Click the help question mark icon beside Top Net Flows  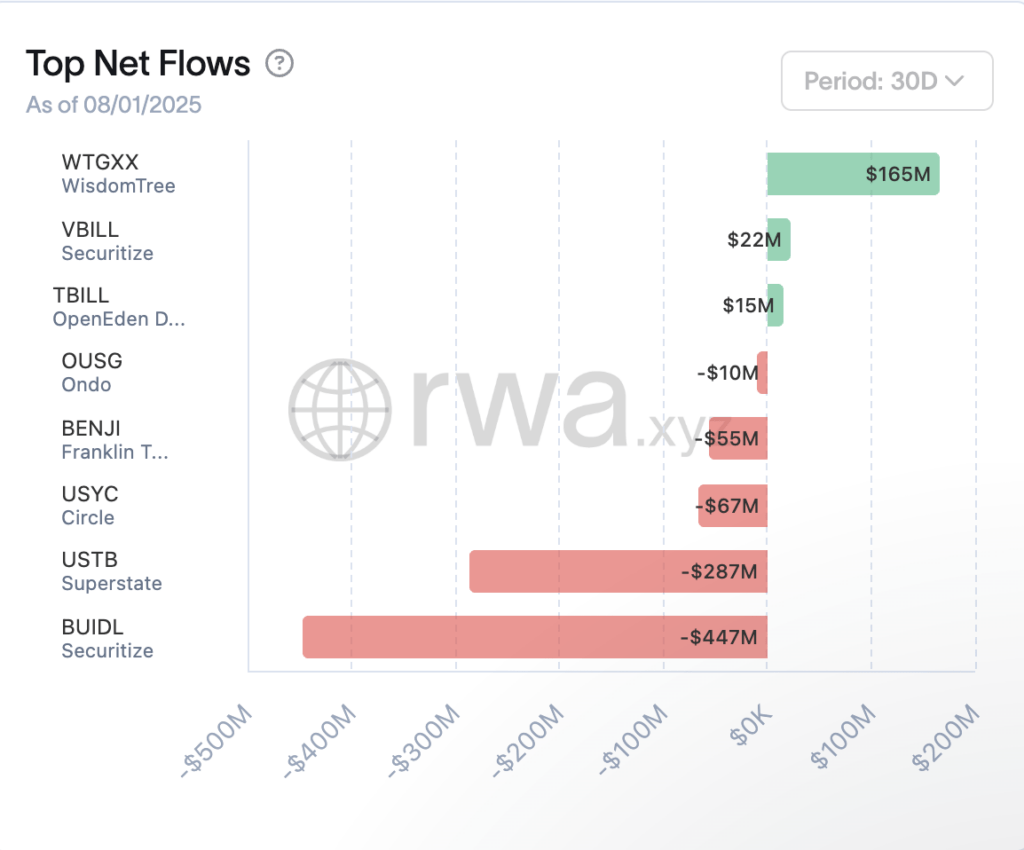pyautogui.click(x=280, y=63)
